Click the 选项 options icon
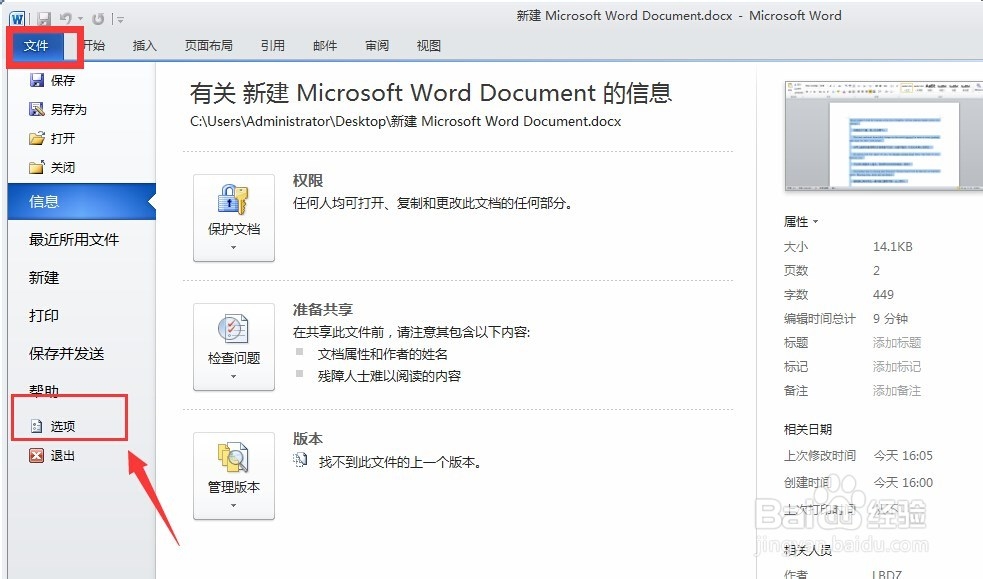Image resolution: width=983 pixels, height=579 pixels. [x=37, y=426]
